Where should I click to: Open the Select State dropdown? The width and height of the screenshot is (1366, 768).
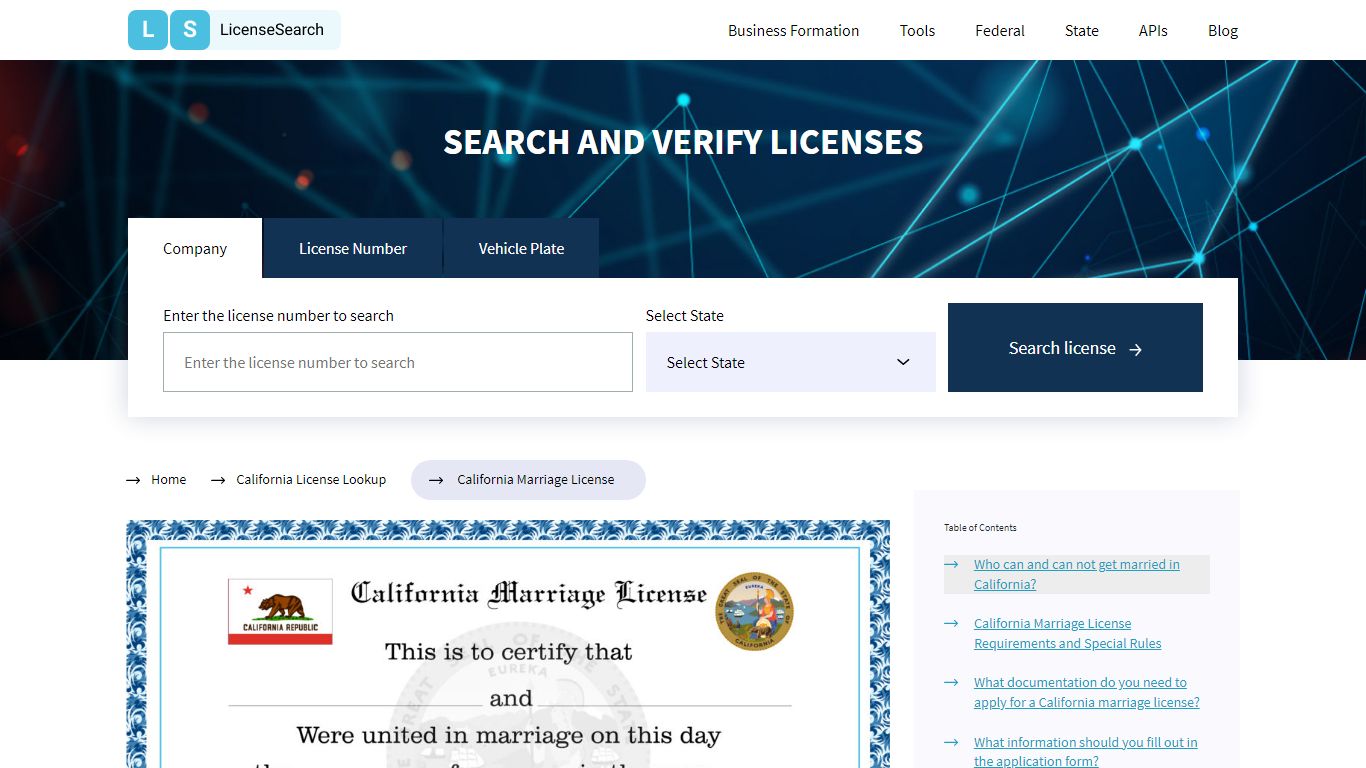click(791, 362)
